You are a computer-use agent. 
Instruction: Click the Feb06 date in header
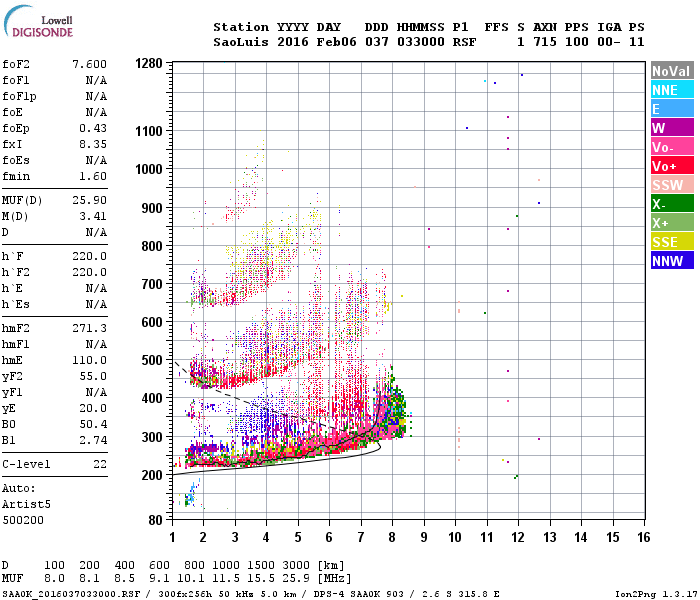pyautogui.click(x=337, y=42)
